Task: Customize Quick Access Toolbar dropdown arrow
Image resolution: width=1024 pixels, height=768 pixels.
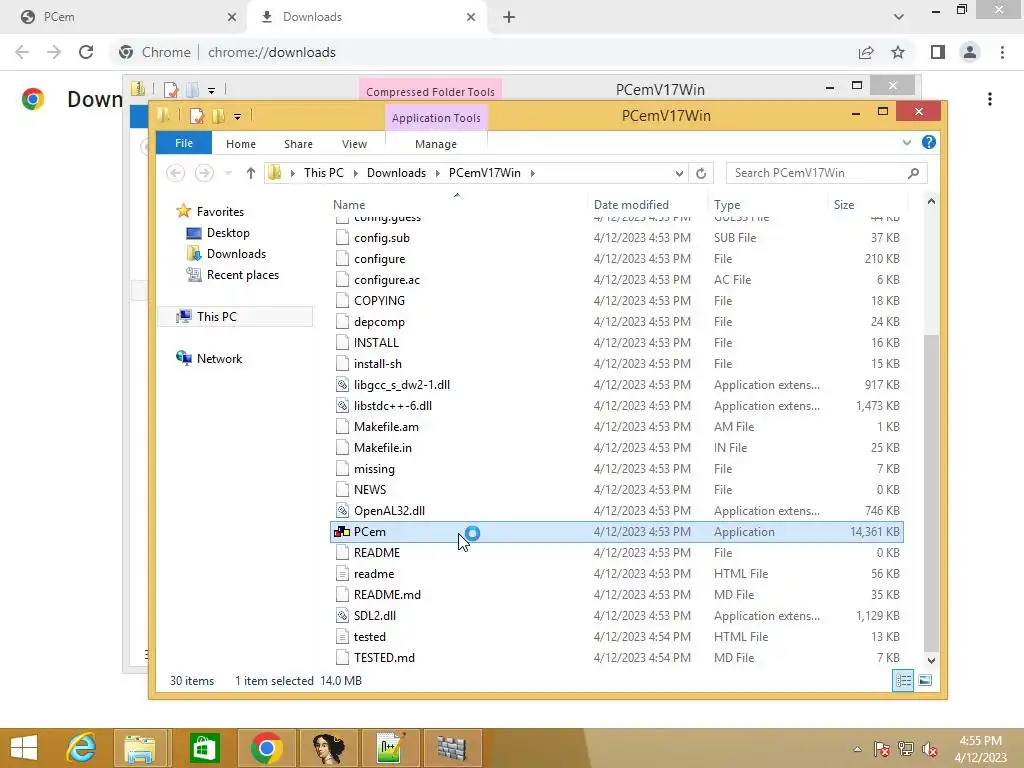Action: point(237,117)
